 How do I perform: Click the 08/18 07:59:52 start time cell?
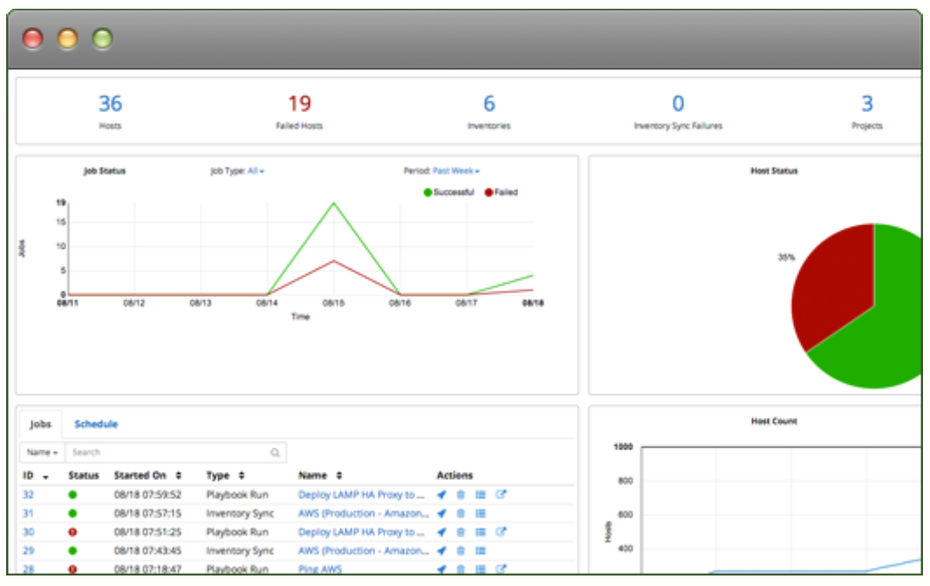pos(148,495)
